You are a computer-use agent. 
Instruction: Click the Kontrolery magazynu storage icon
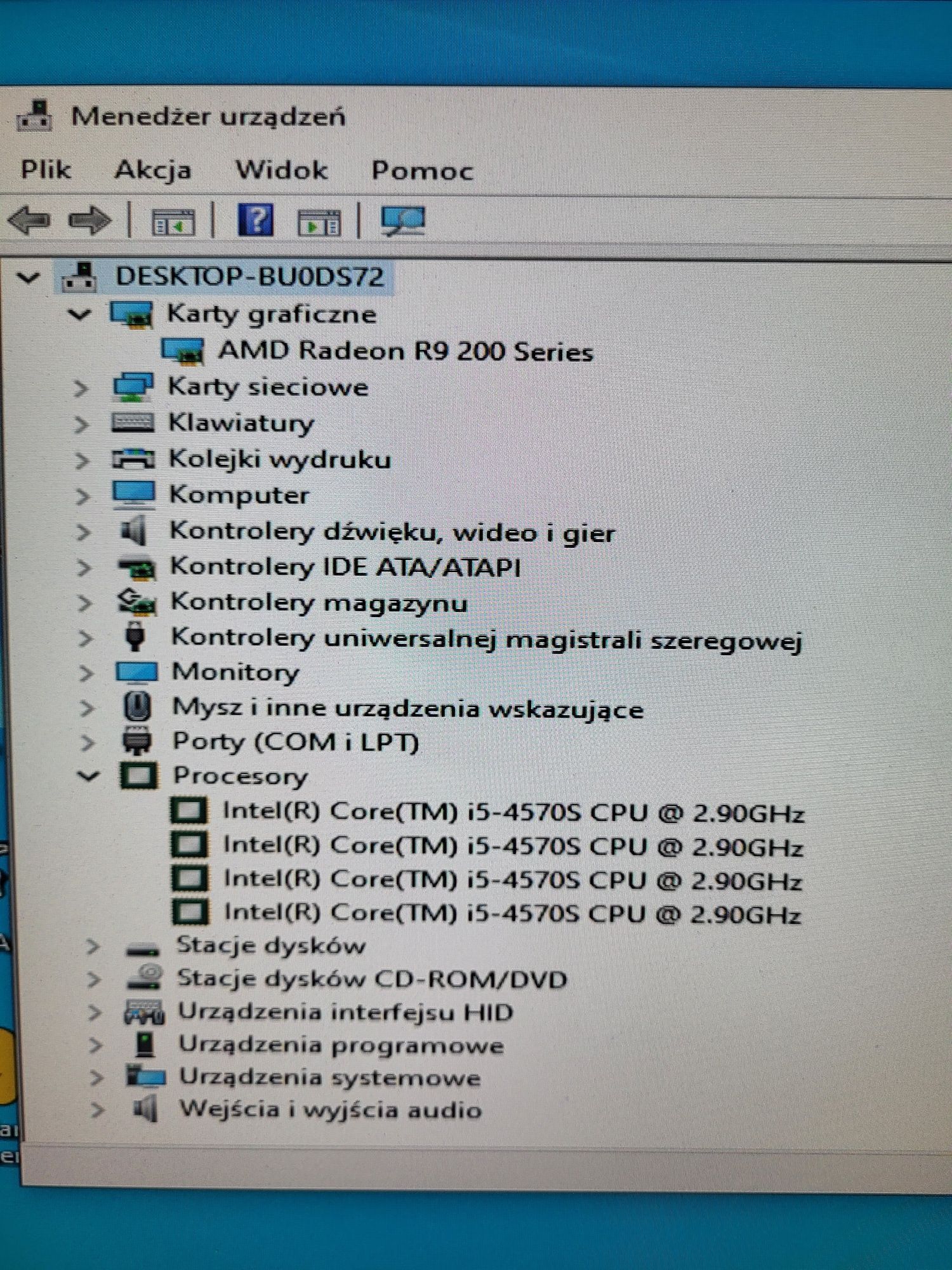coord(136,602)
